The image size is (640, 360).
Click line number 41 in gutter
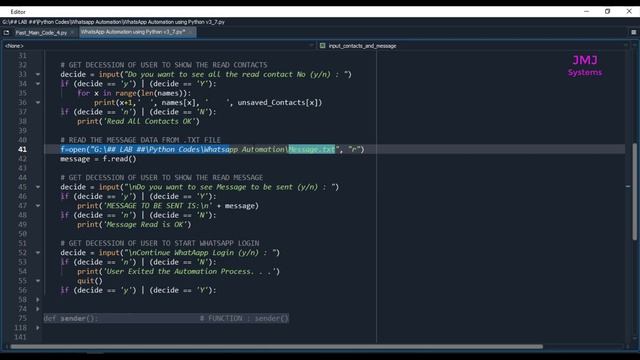pos(22,149)
